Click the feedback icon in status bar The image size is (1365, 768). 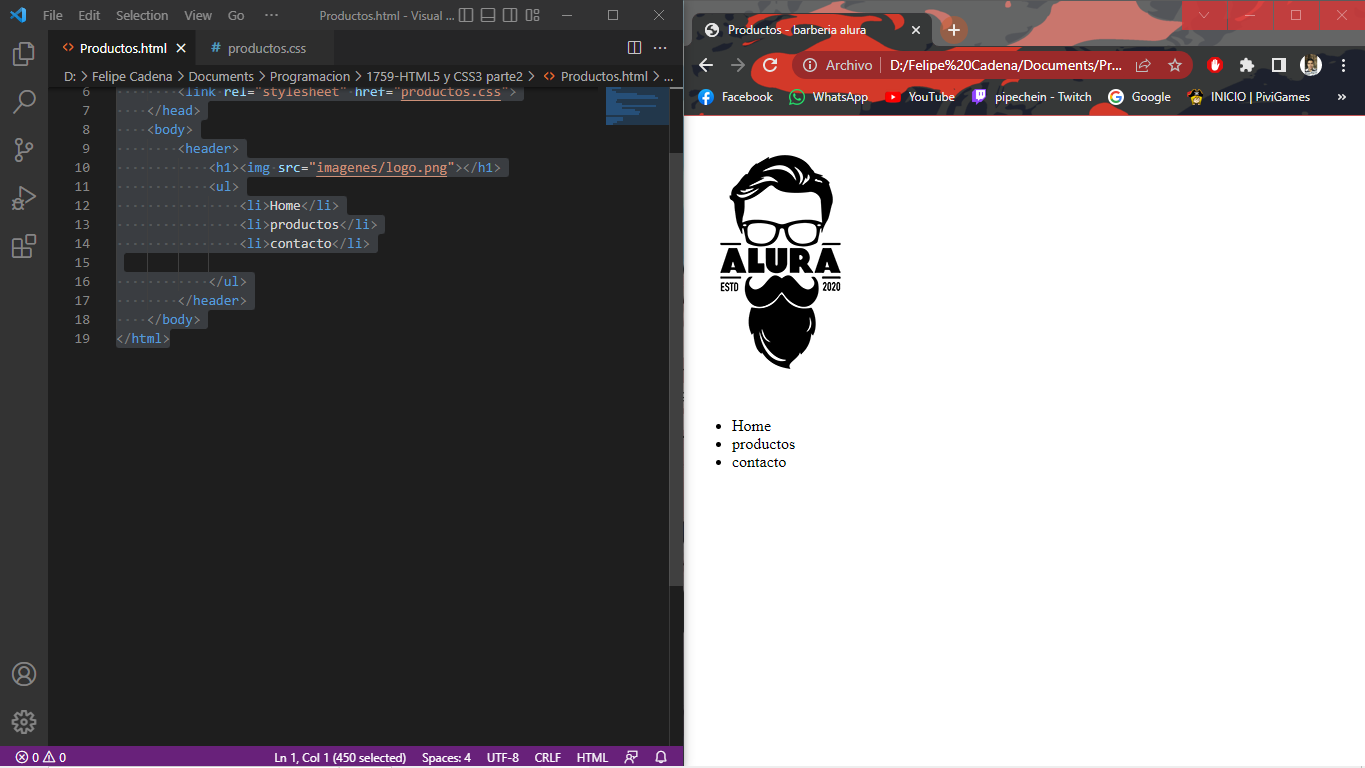coord(631,757)
